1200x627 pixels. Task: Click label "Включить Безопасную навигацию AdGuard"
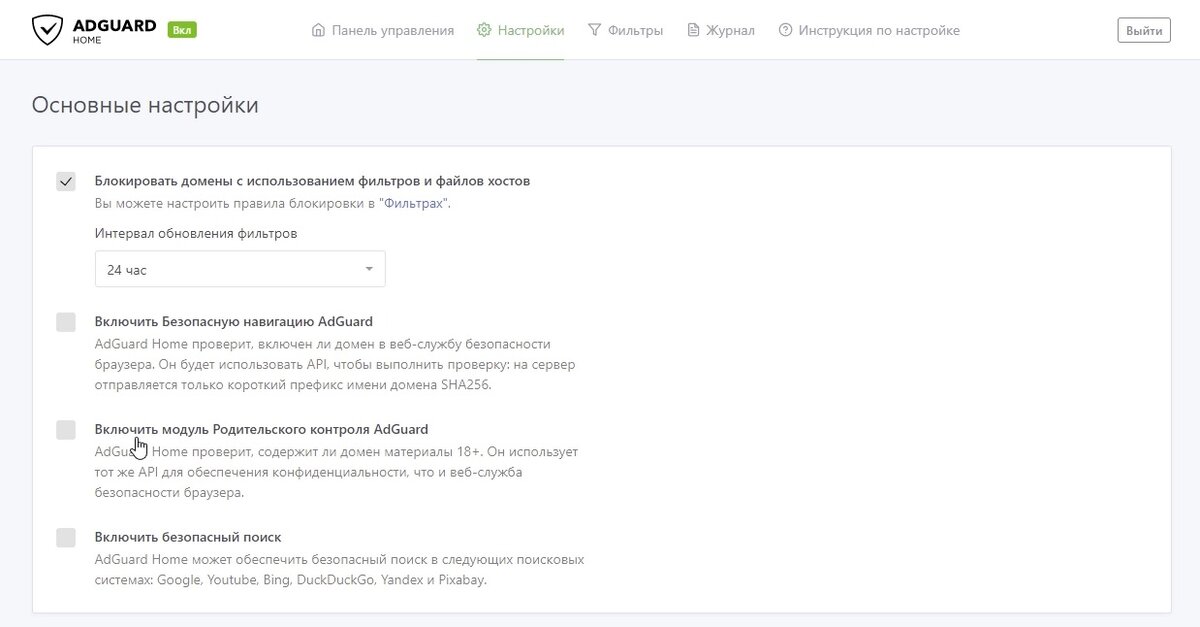(x=234, y=321)
